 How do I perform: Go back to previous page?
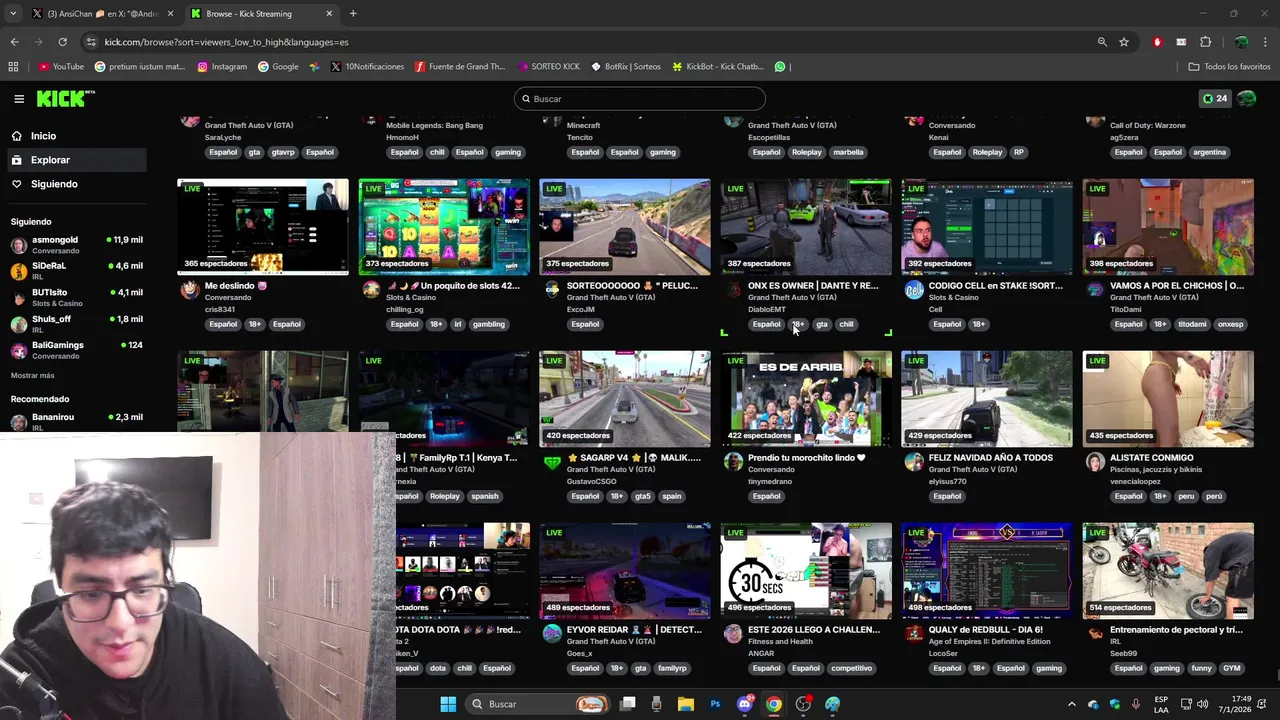[14, 42]
